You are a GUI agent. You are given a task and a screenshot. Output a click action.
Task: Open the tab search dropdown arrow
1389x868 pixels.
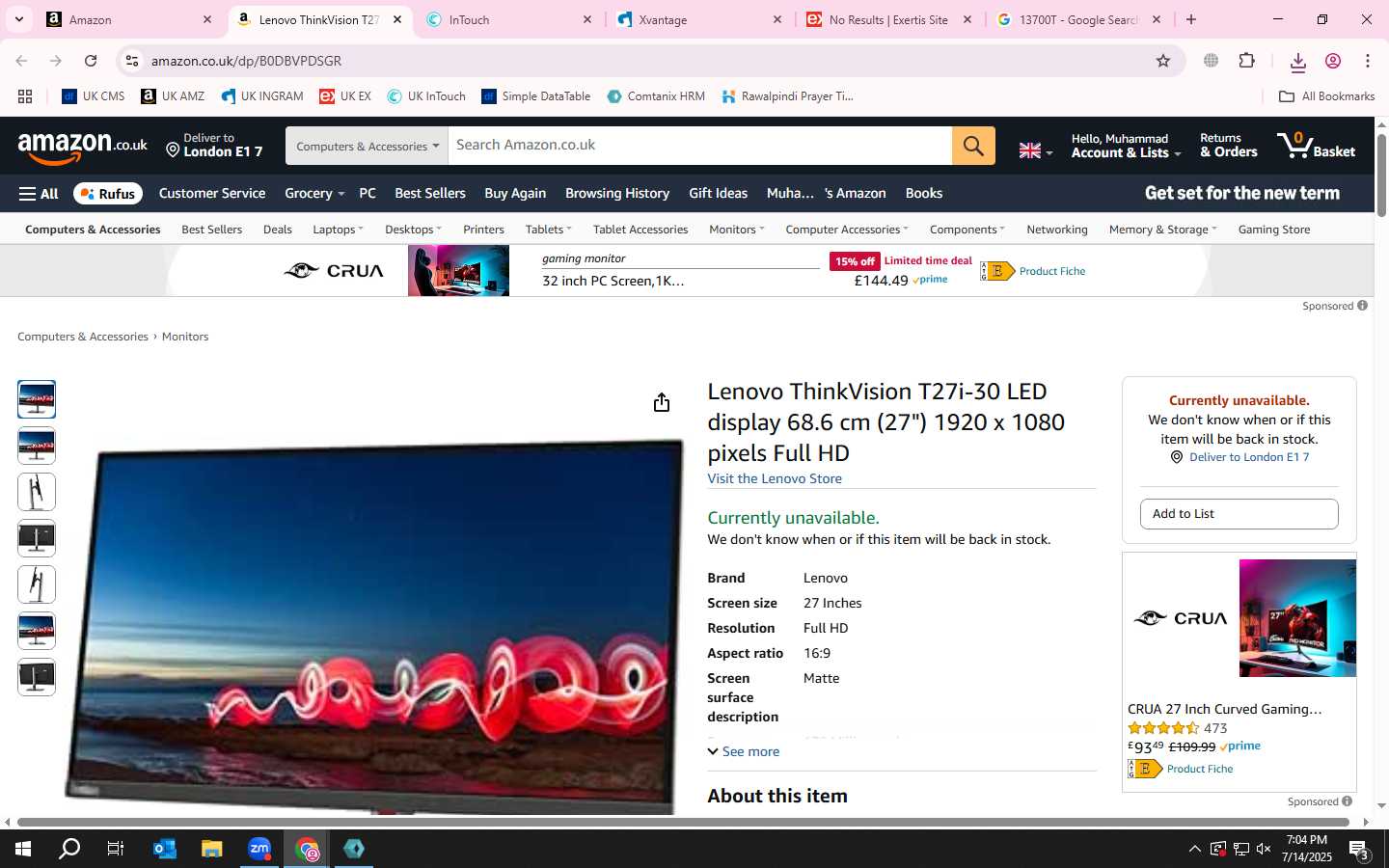tap(18, 19)
